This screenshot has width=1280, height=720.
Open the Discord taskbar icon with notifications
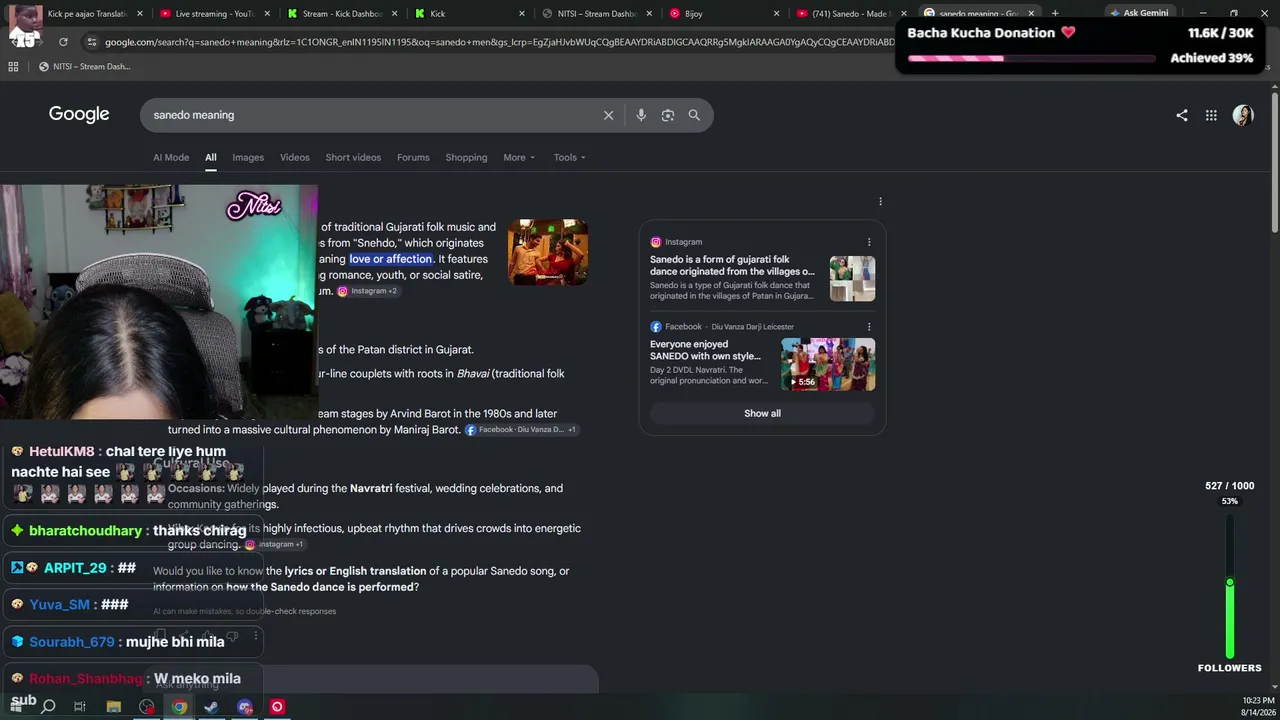point(245,707)
